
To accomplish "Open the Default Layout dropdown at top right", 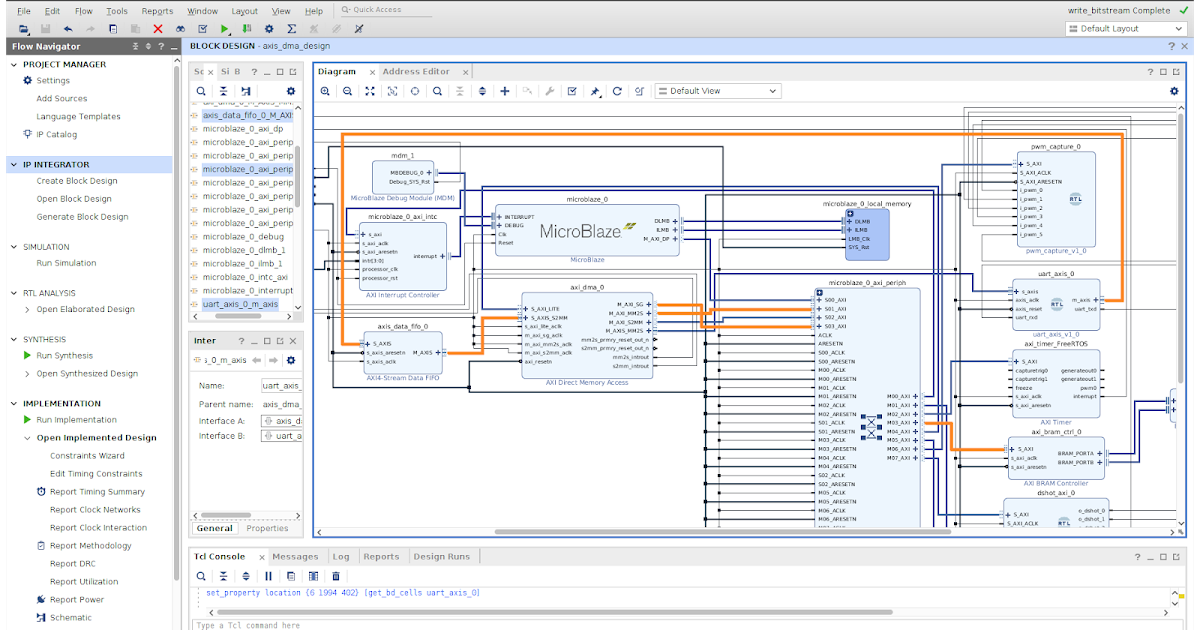I will (x=1124, y=28).
